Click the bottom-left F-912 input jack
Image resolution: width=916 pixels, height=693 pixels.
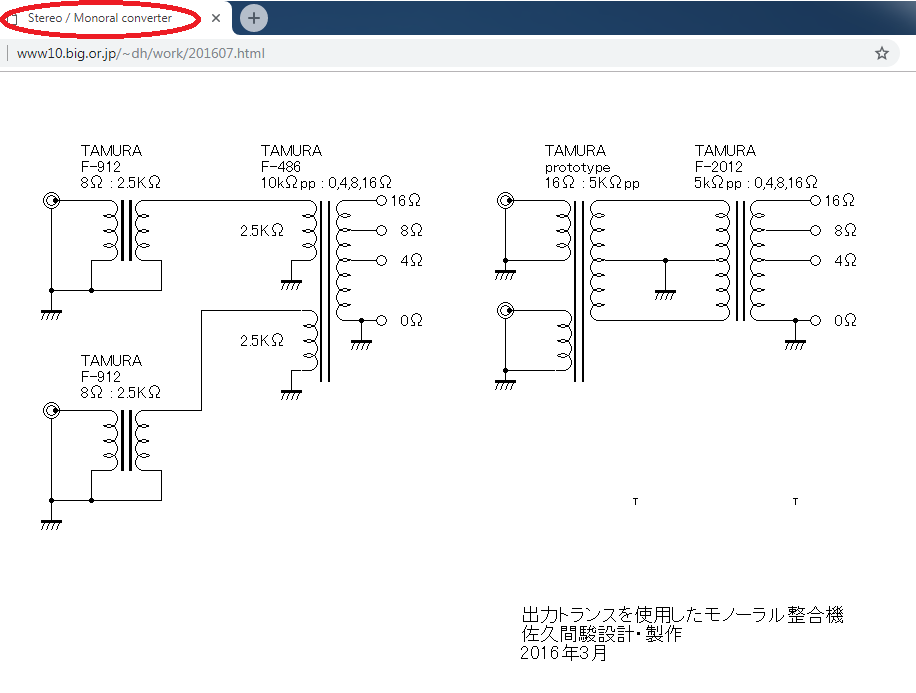tap(51, 410)
